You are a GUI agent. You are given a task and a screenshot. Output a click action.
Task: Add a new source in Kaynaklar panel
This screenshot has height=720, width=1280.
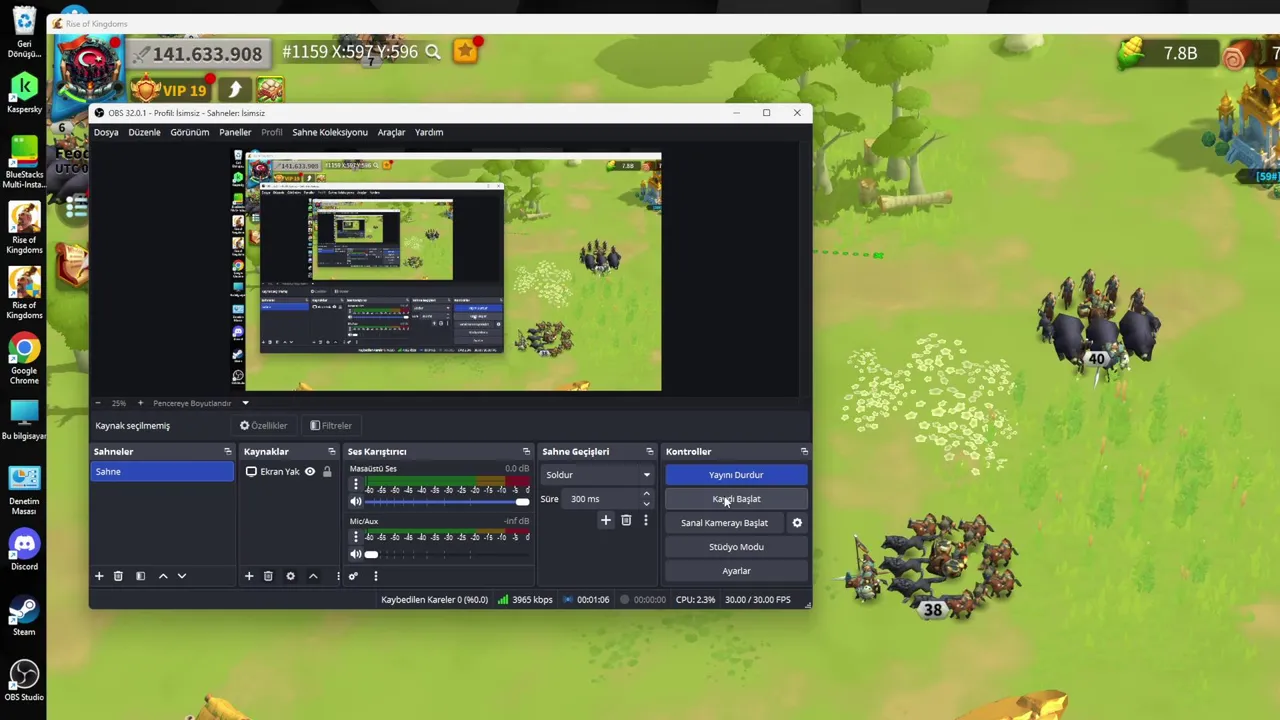tap(249, 576)
